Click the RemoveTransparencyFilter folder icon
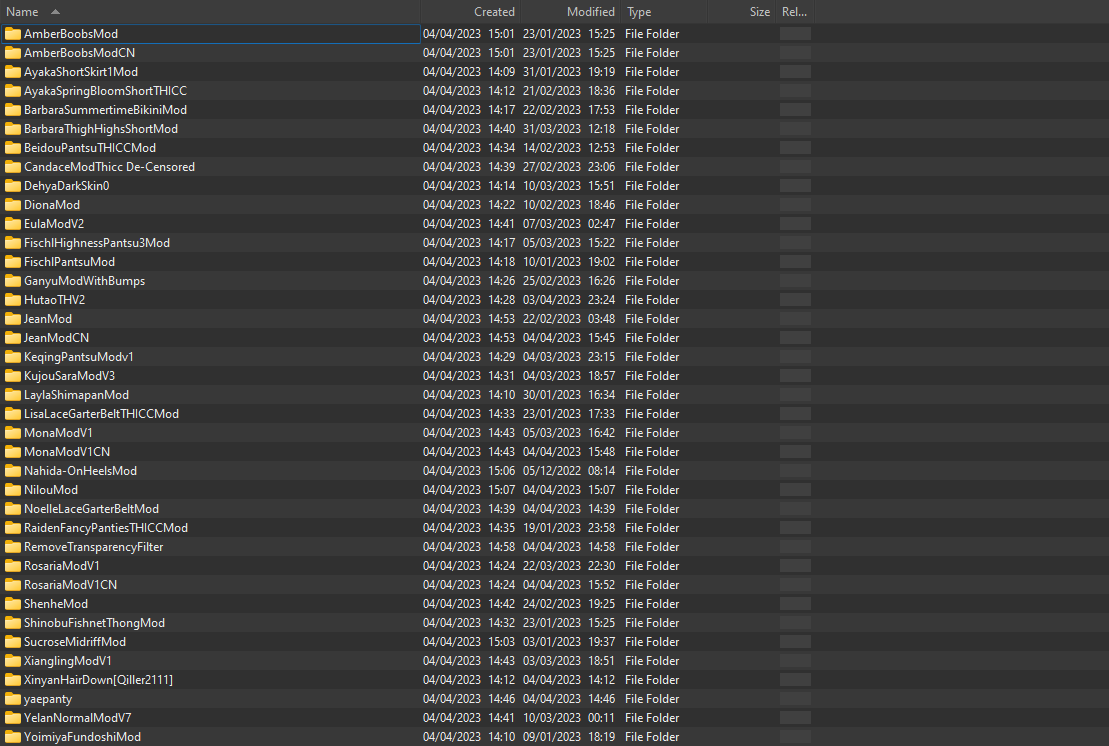The width and height of the screenshot is (1109, 746). [13, 547]
